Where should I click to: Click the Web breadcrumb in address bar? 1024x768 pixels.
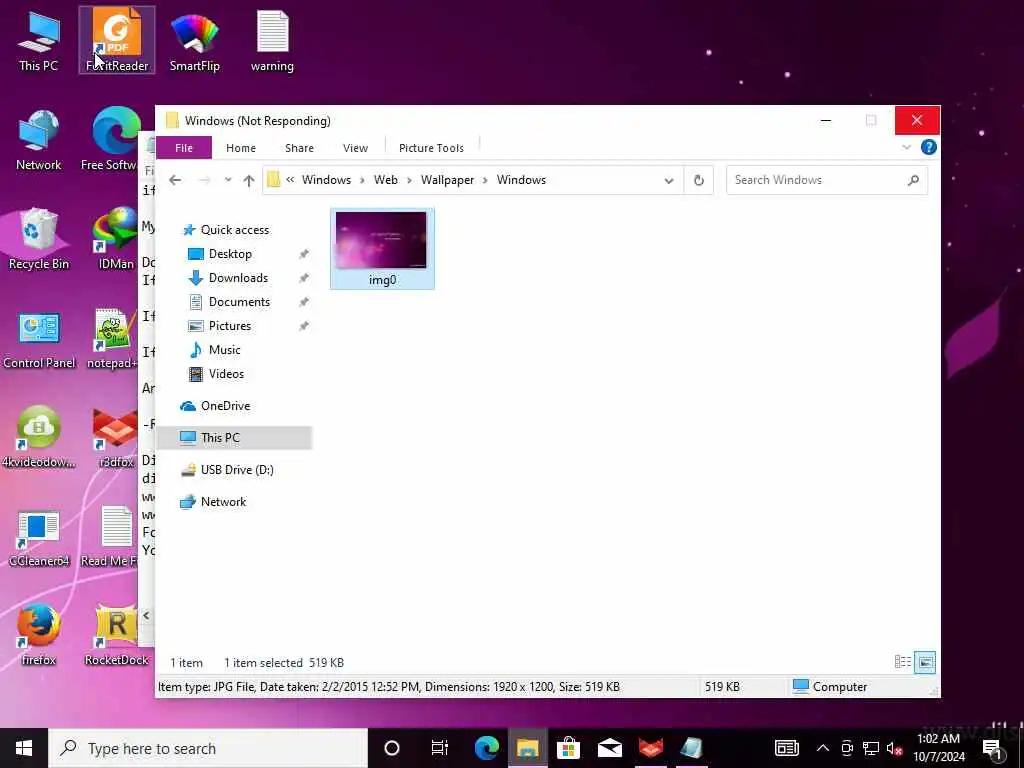tap(385, 180)
